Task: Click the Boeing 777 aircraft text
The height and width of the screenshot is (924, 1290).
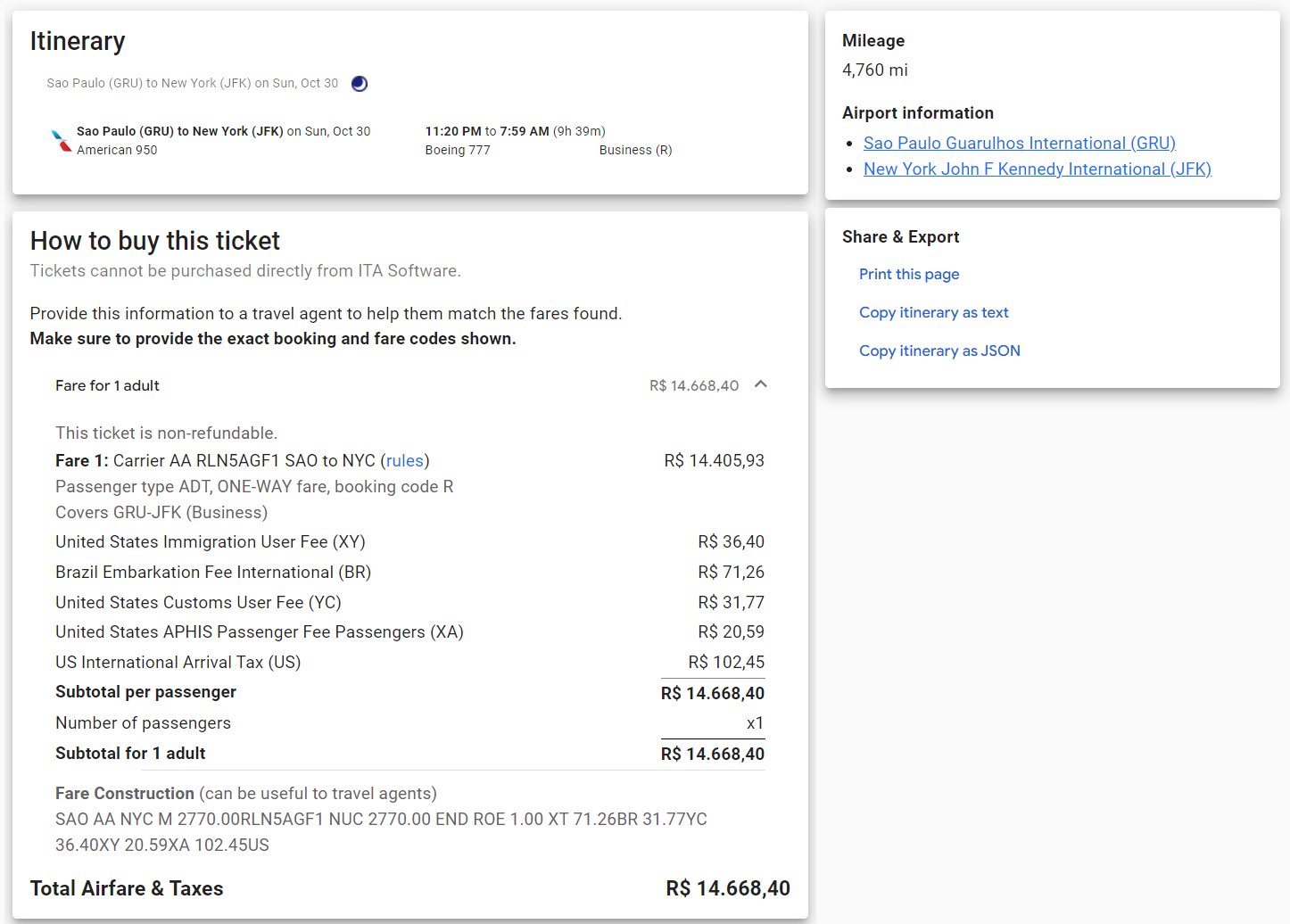Action: [x=458, y=151]
